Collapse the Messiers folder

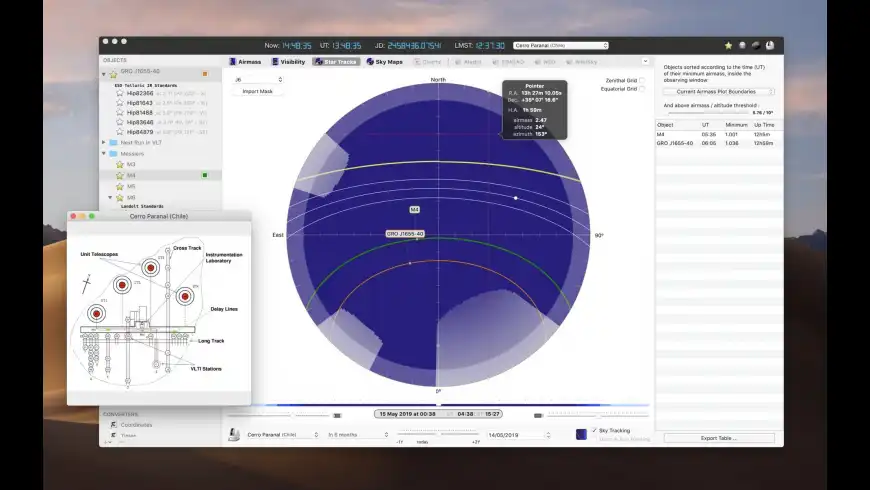pyautogui.click(x=103, y=153)
